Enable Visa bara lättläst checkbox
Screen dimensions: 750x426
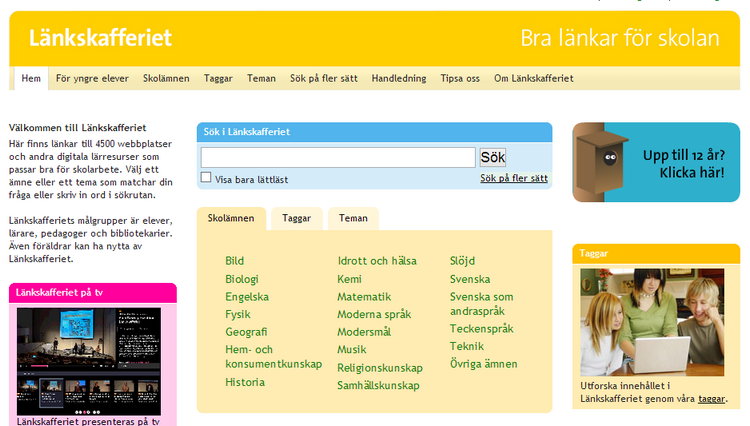click(x=206, y=177)
